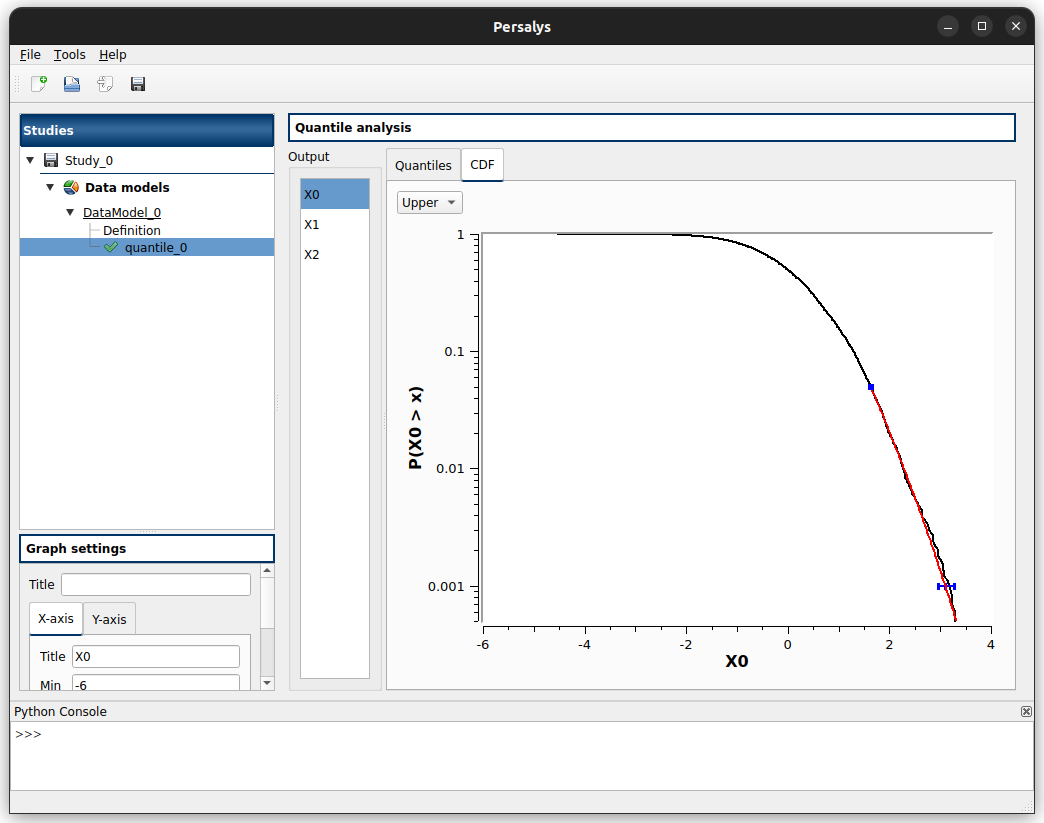Viewport: 1044px width, 823px height.
Task: Save the current study
Action: tap(137, 84)
